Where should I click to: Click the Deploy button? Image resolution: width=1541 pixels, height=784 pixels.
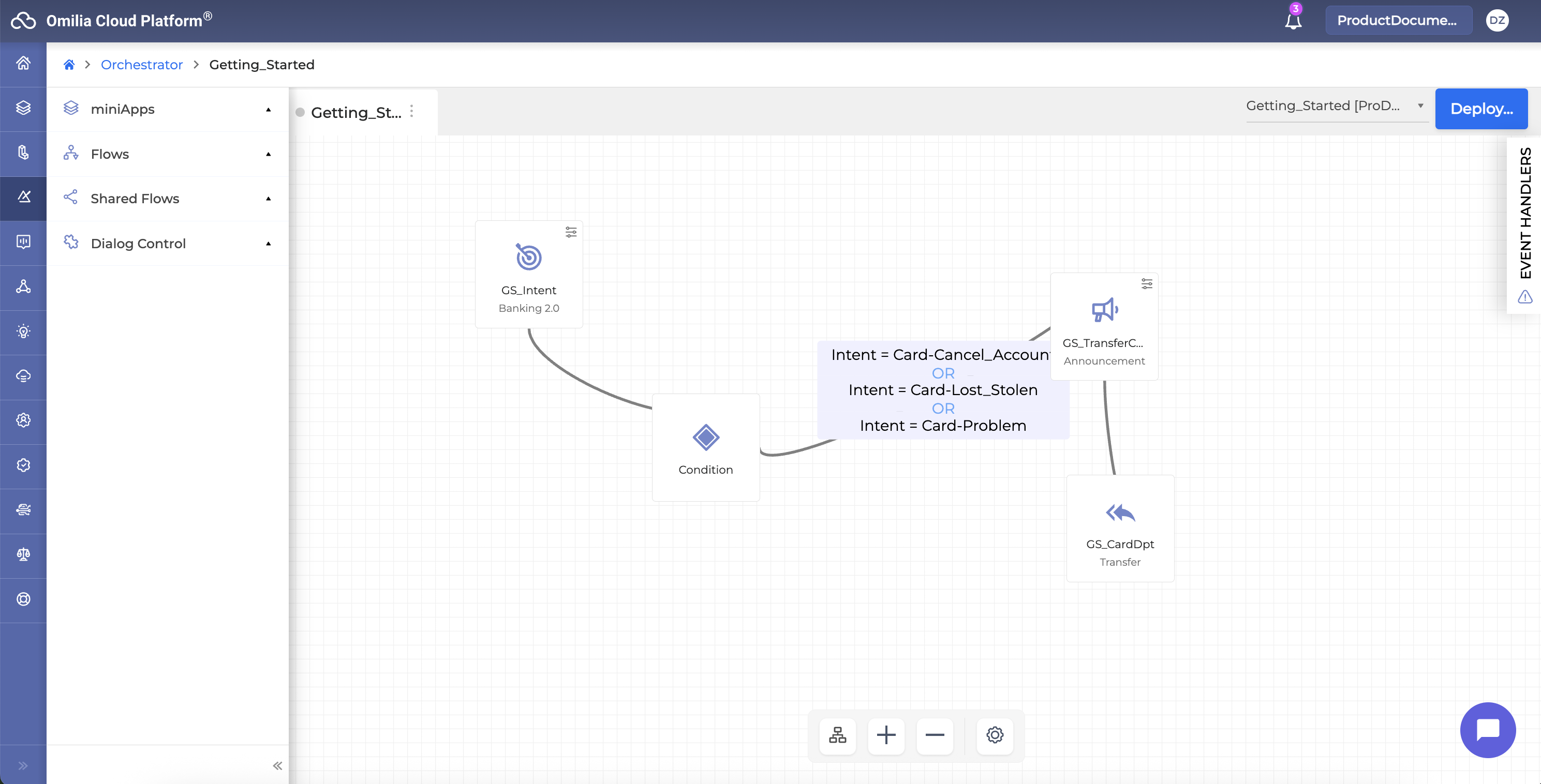tap(1481, 109)
